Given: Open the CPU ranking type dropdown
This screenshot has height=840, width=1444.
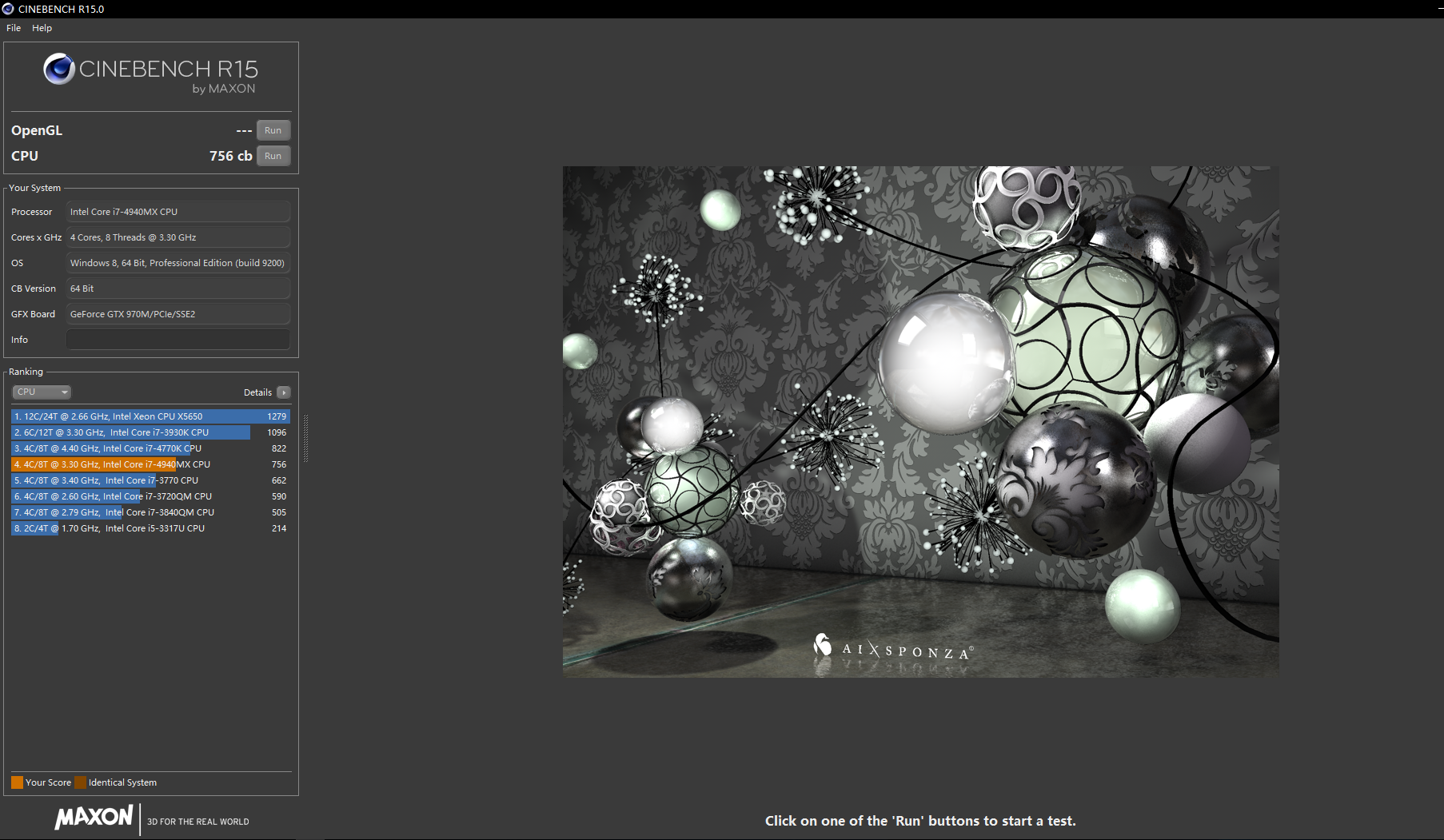Looking at the screenshot, I should [42, 392].
